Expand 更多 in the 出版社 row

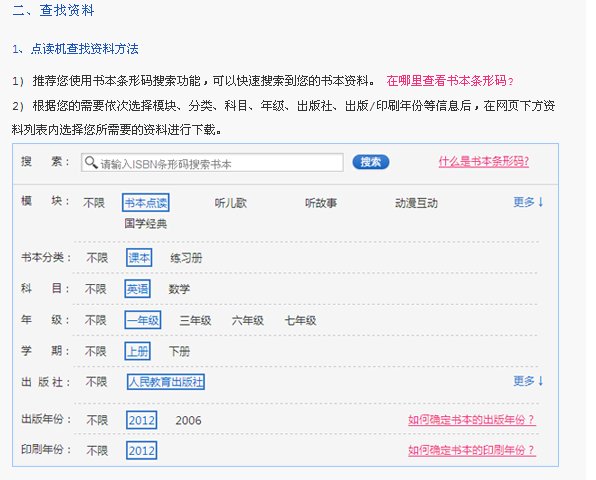pyautogui.click(x=528, y=380)
